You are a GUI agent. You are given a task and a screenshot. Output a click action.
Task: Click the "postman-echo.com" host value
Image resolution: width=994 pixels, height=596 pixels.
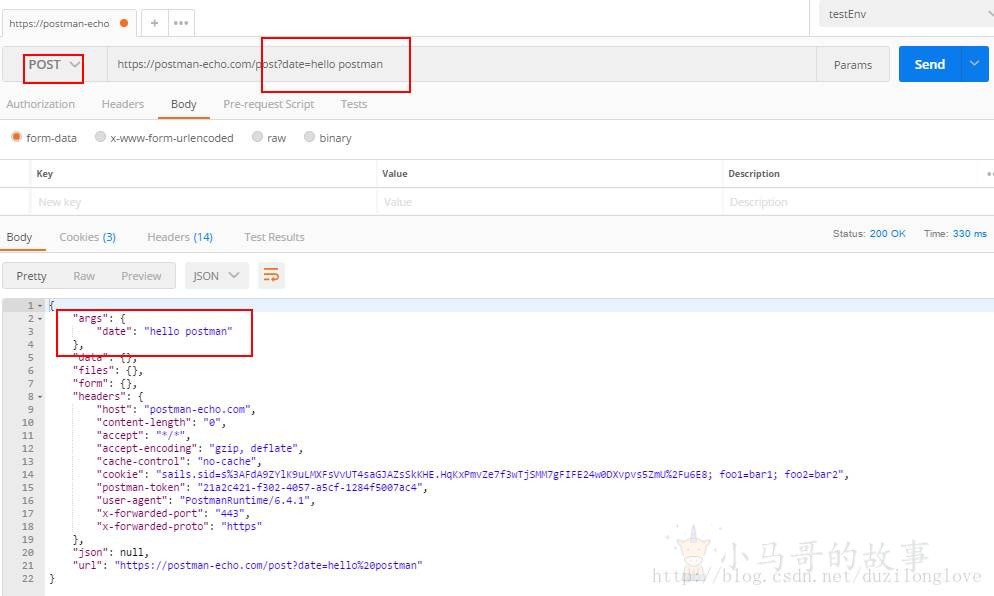coord(197,409)
